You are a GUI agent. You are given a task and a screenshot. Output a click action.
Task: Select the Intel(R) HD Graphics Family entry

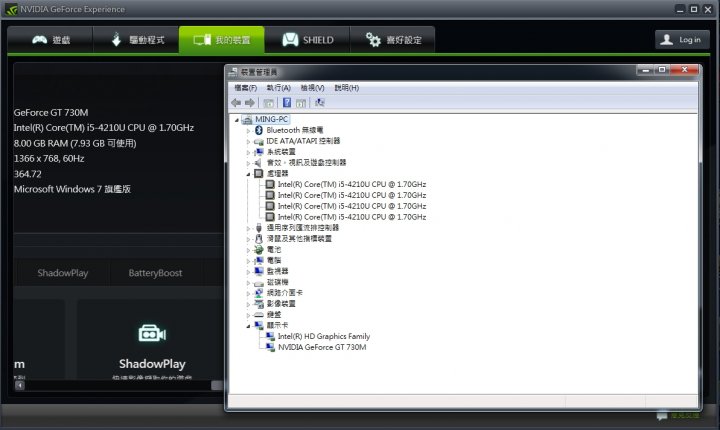[x=324, y=336]
